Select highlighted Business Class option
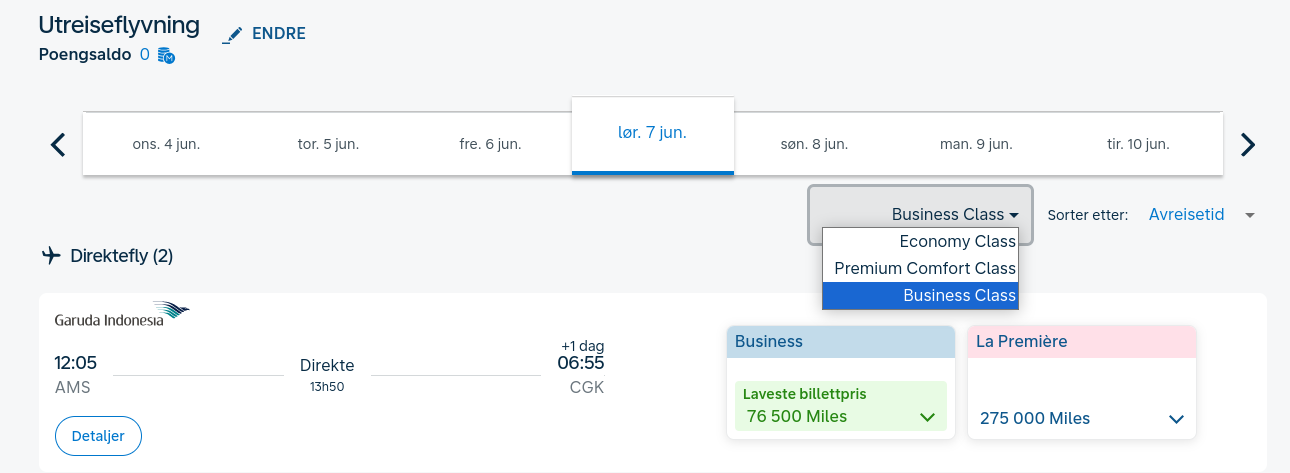The height and width of the screenshot is (473, 1290). pos(958,295)
